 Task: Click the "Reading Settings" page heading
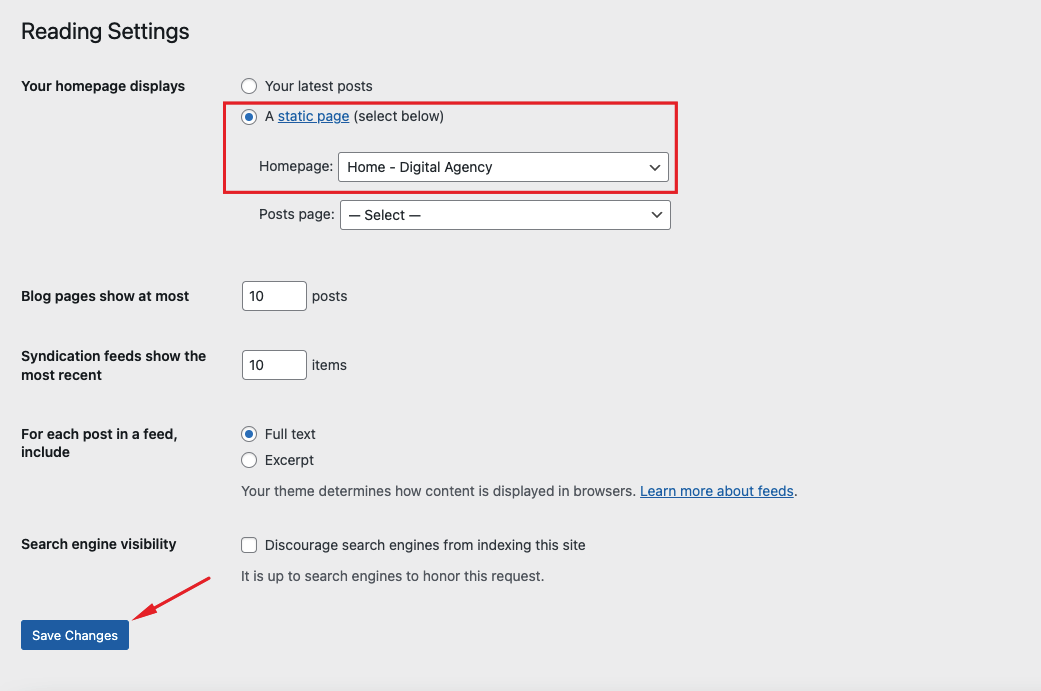coord(105,32)
